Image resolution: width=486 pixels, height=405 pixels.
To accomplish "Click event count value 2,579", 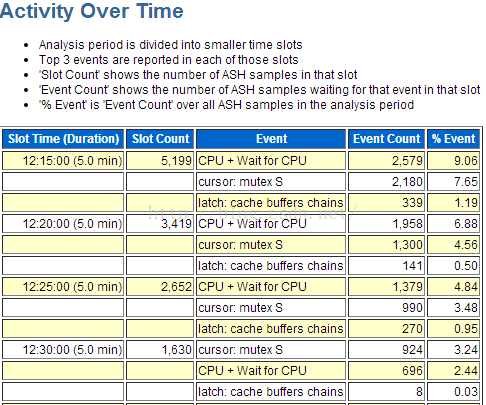I will (x=407, y=161).
